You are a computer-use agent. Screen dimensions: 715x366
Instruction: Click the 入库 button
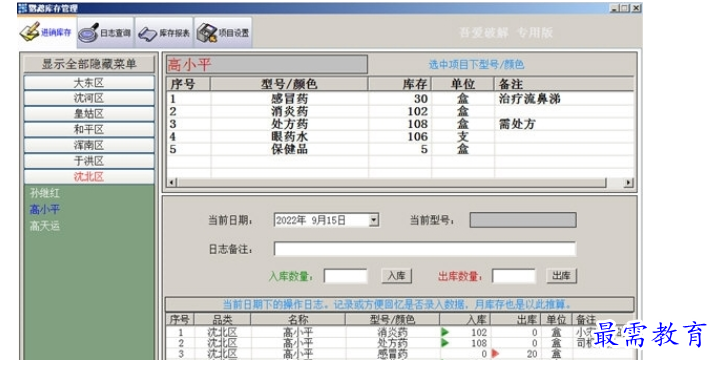click(x=396, y=276)
